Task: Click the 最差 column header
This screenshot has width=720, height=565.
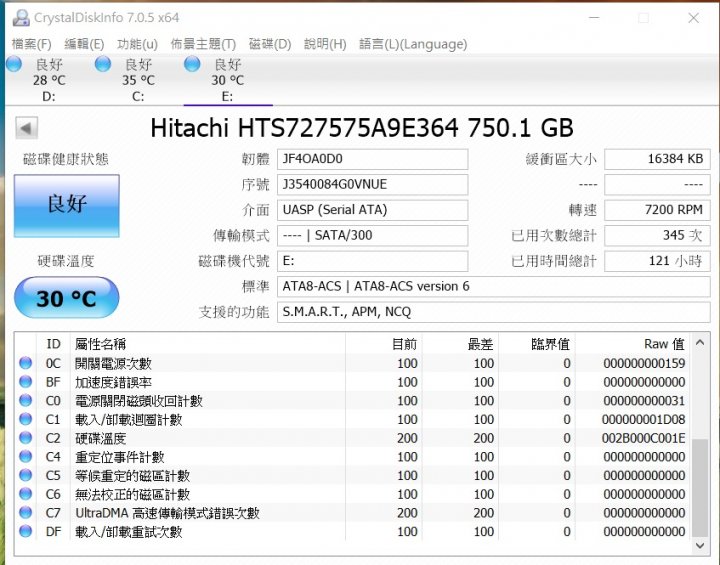Action: (461, 344)
